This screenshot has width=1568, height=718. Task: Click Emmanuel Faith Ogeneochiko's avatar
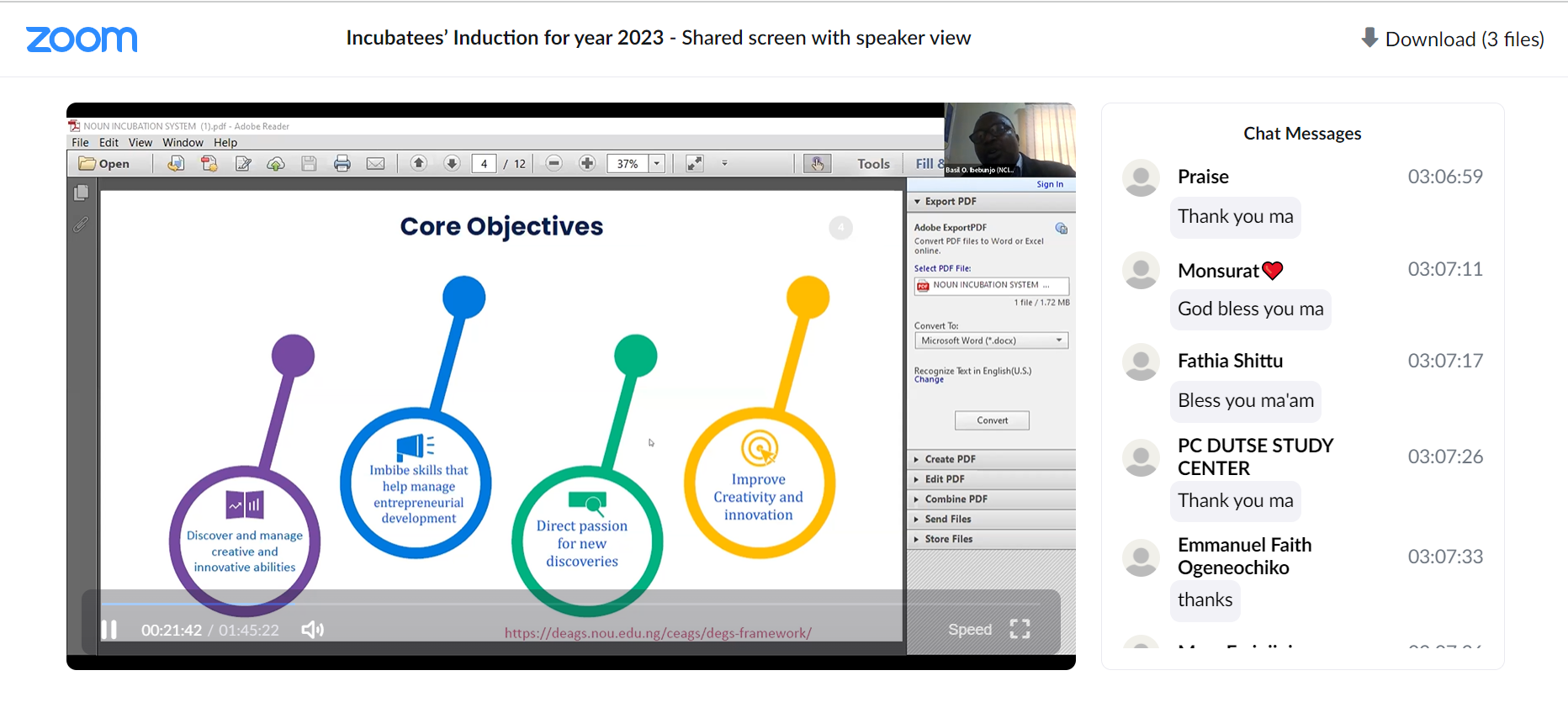pos(1141,557)
